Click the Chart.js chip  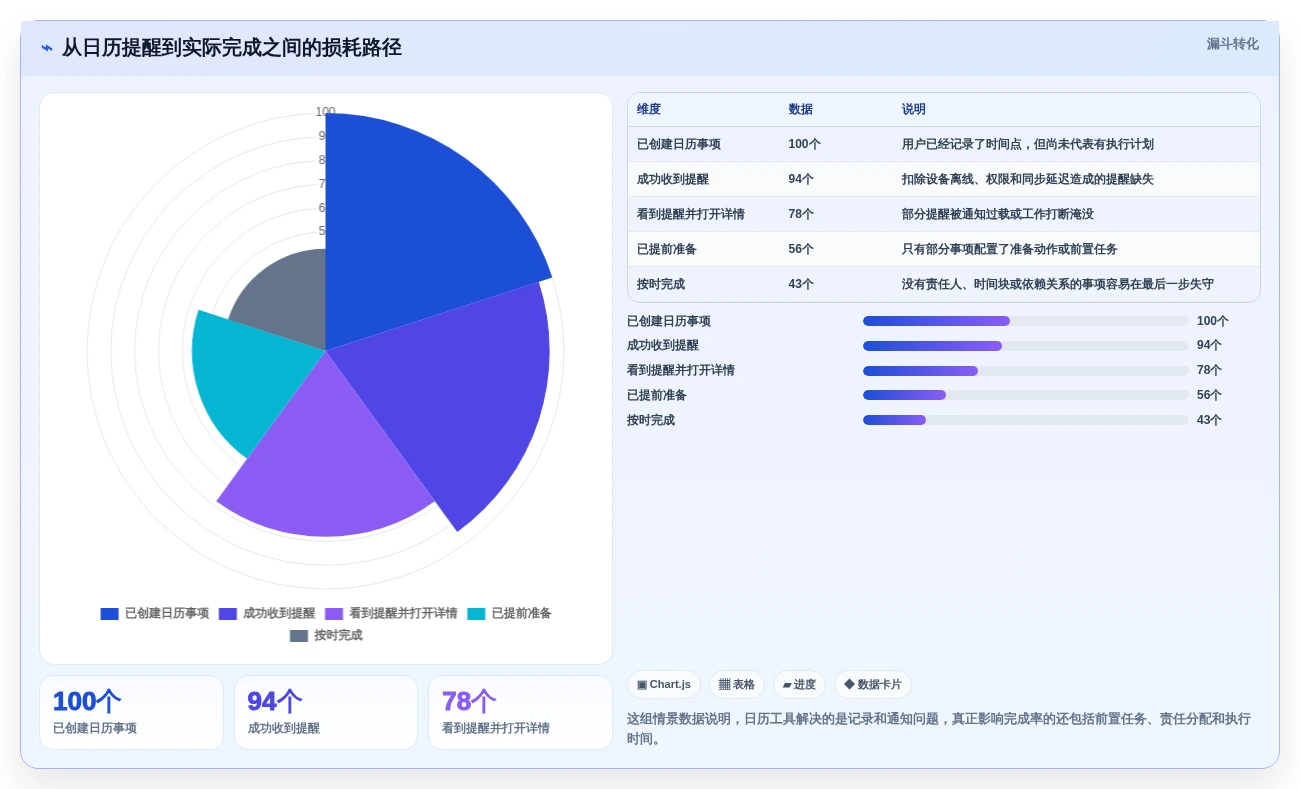click(x=664, y=685)
